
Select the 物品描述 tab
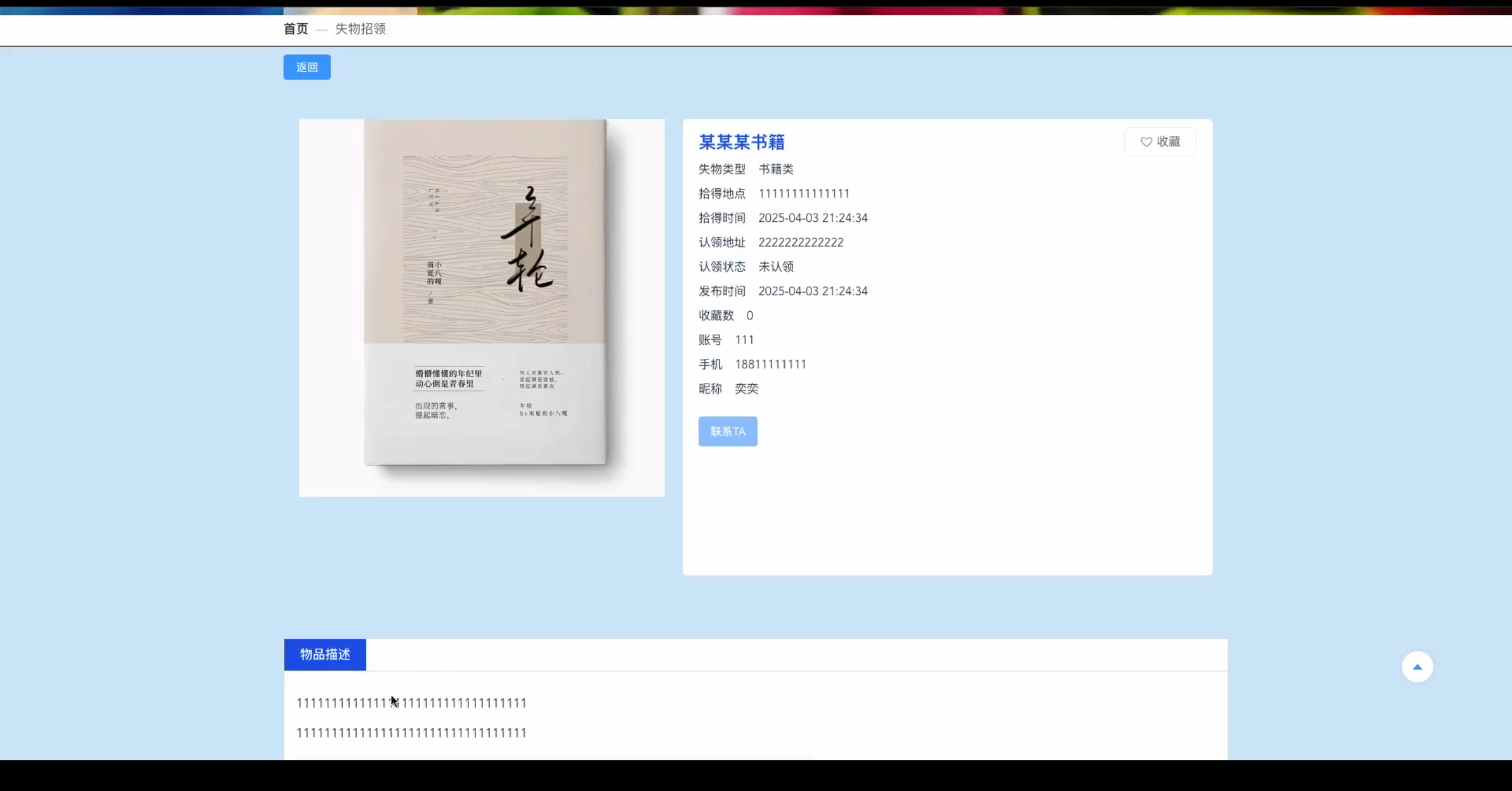click(x=325, y=655)
